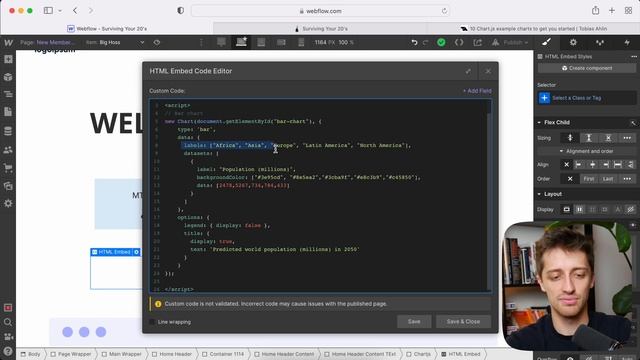Click the Save & Close button
640x360 pixels.
[x=463, y=322]
